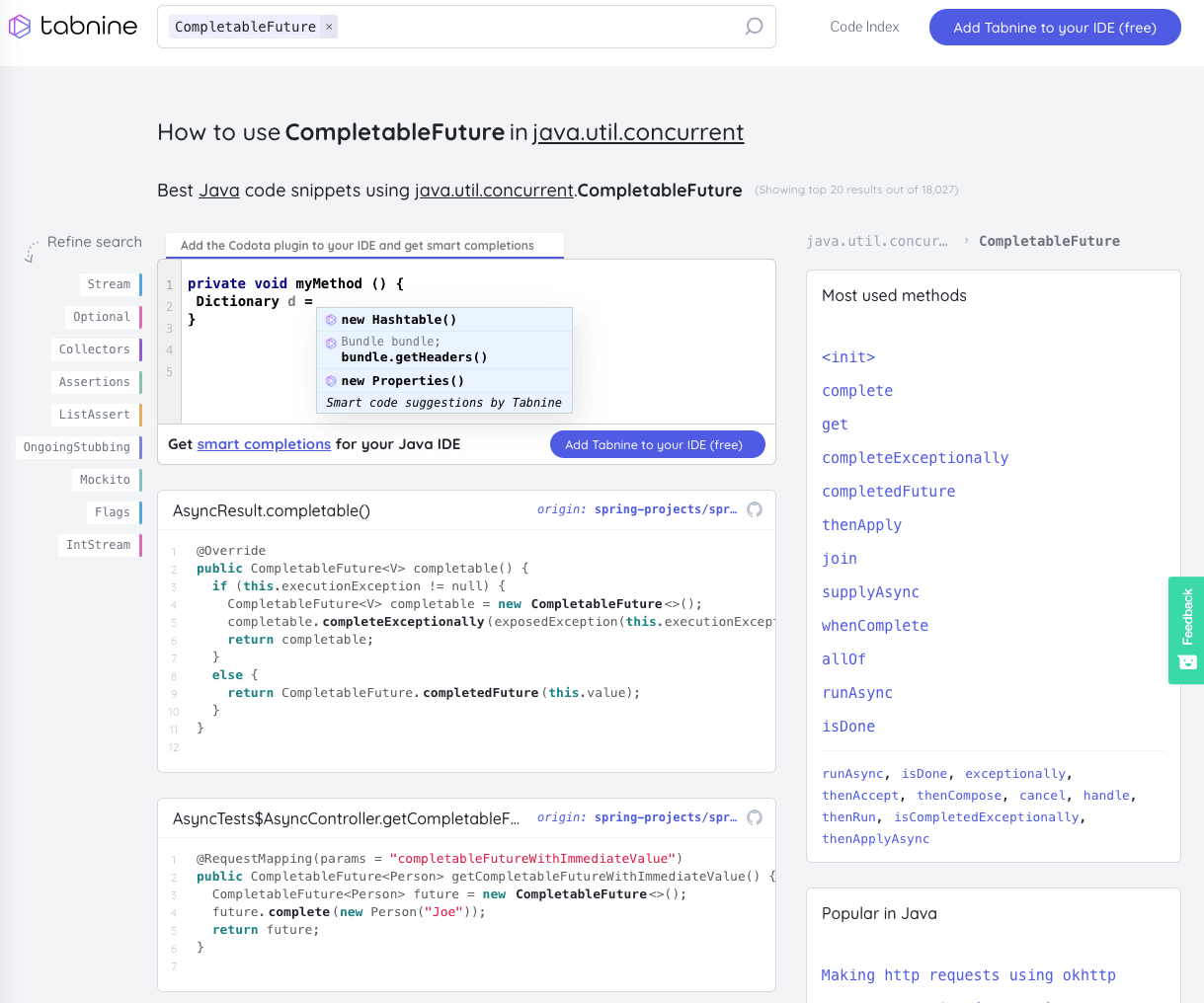Refine search by Flags
This screenshot has width=1204, height=1003.
(x=113, y=512)
